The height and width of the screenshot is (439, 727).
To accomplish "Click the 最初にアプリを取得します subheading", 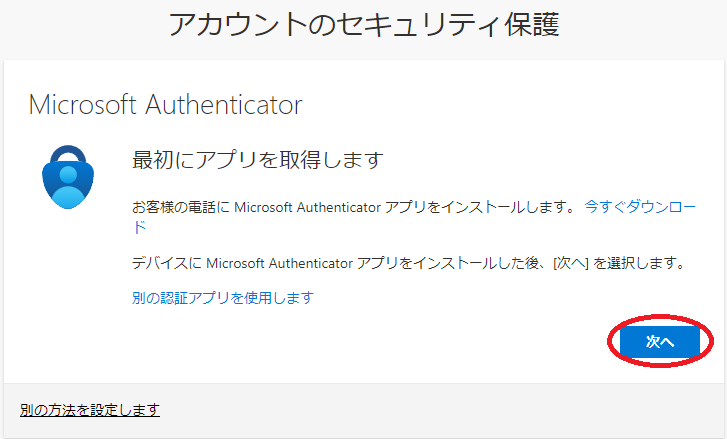I will pyautogui.click(x=258, y=160).
